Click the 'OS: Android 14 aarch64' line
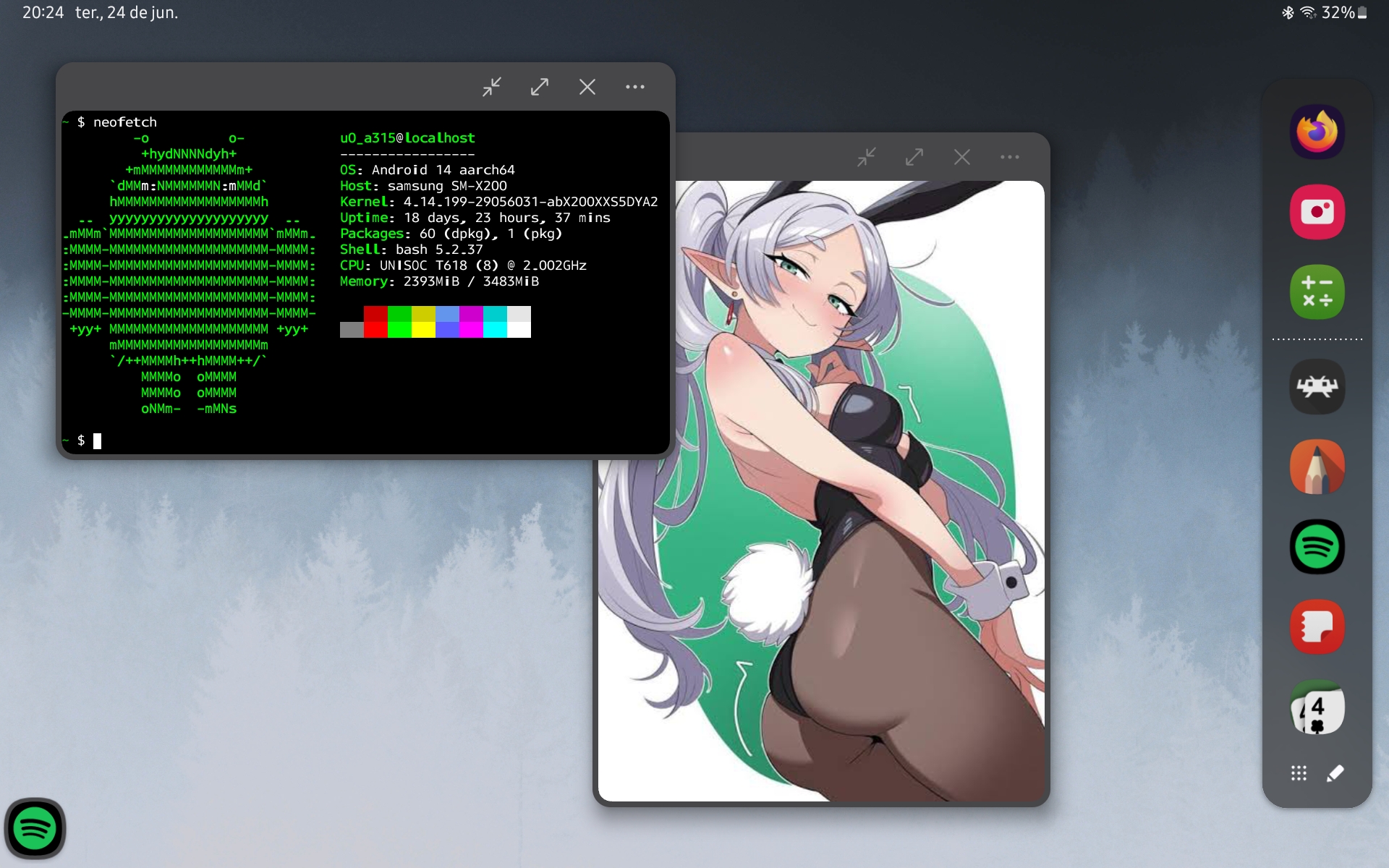 coord(428,169)
